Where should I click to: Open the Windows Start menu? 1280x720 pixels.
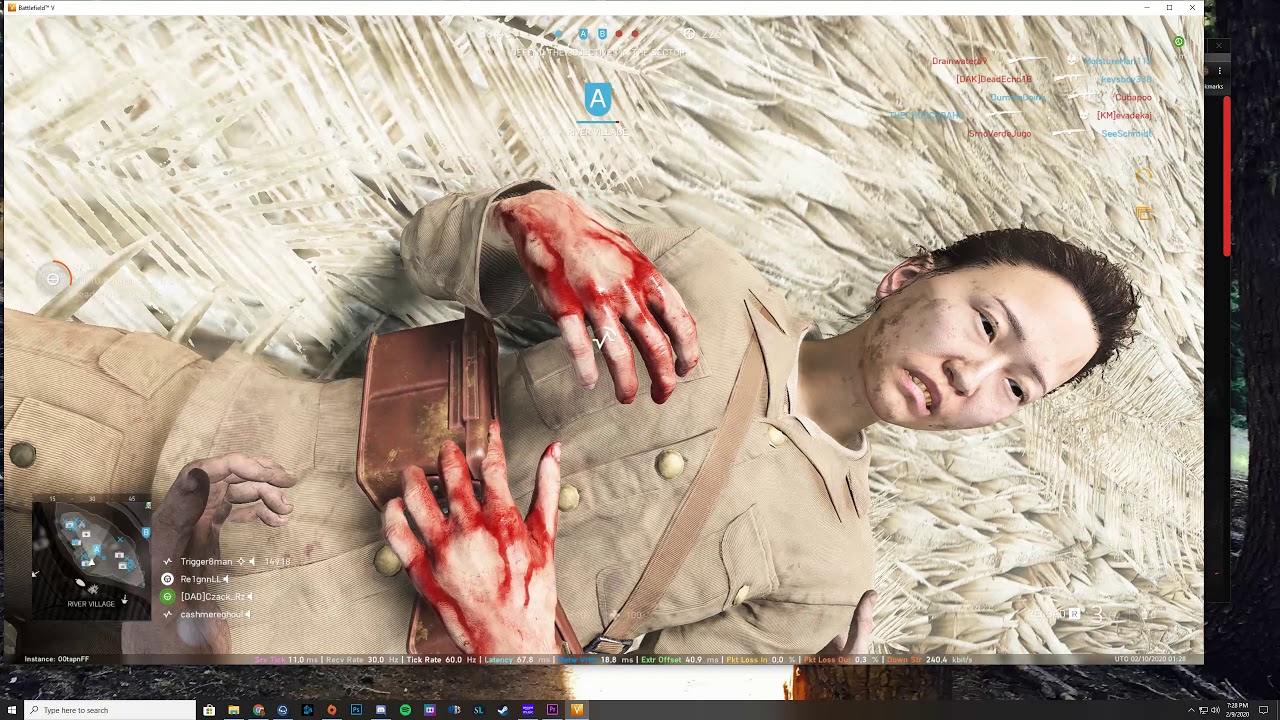(x=12, y=710)
